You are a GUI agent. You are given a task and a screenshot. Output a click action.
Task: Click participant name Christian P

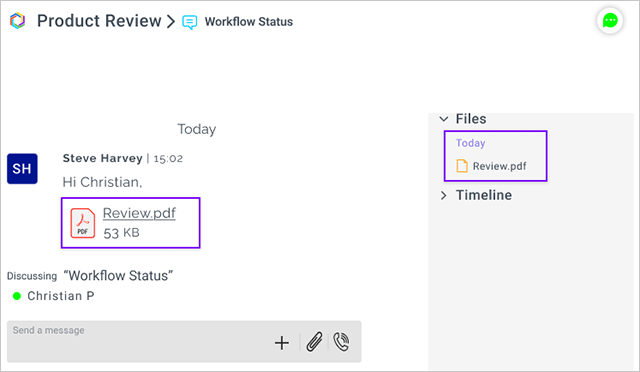pyautogui.click(x=61, y=296)
